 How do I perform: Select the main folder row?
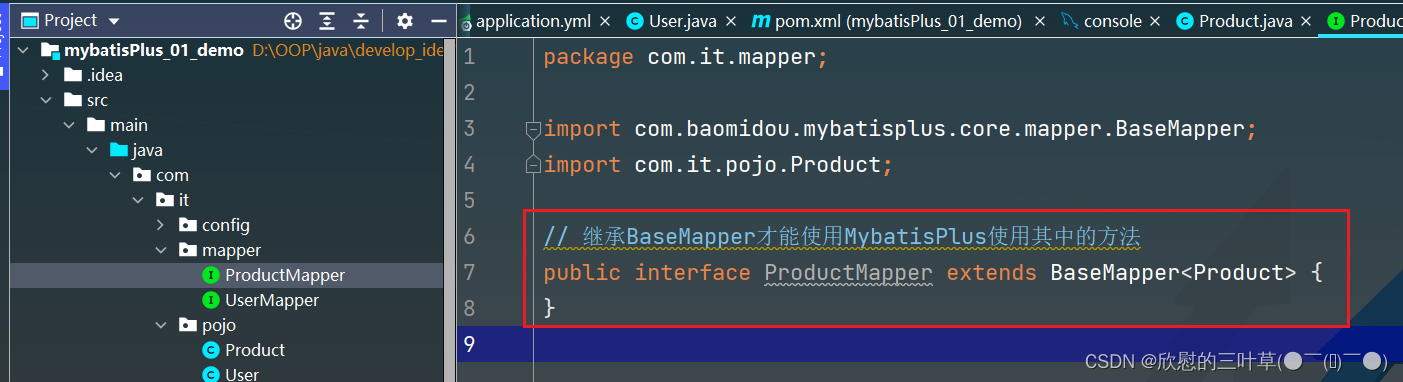tap(227, 125)
